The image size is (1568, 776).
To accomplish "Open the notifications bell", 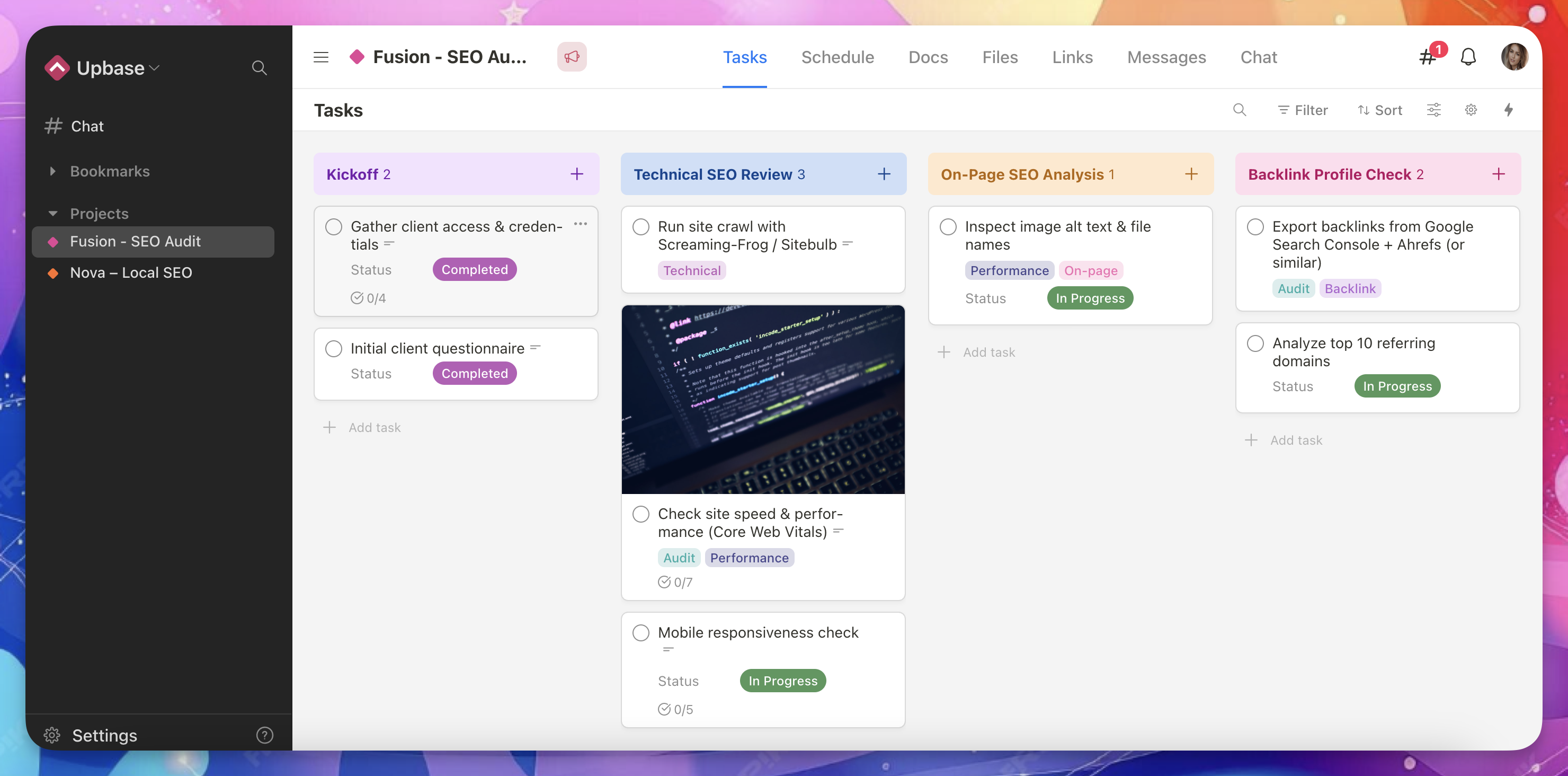I will tap(1467, 57).
